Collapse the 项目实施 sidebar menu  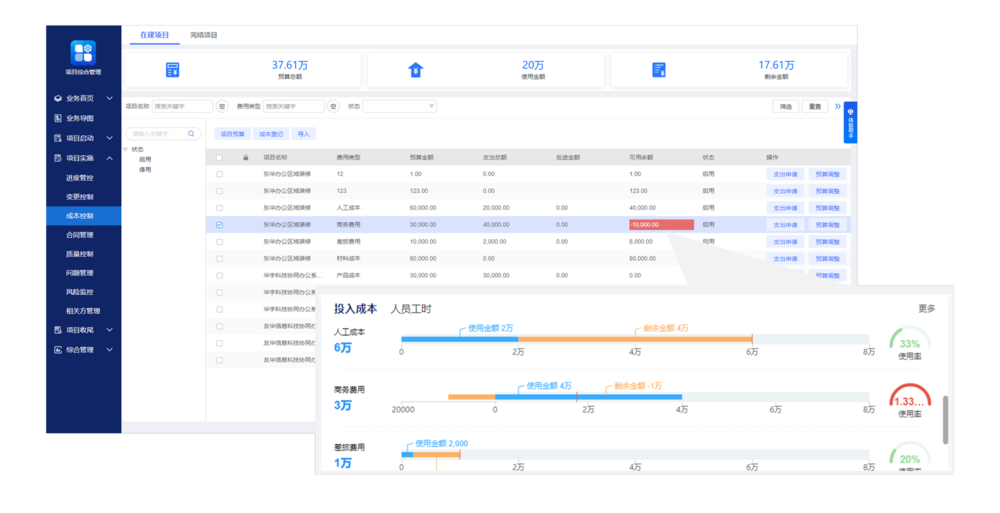point(108,158)
